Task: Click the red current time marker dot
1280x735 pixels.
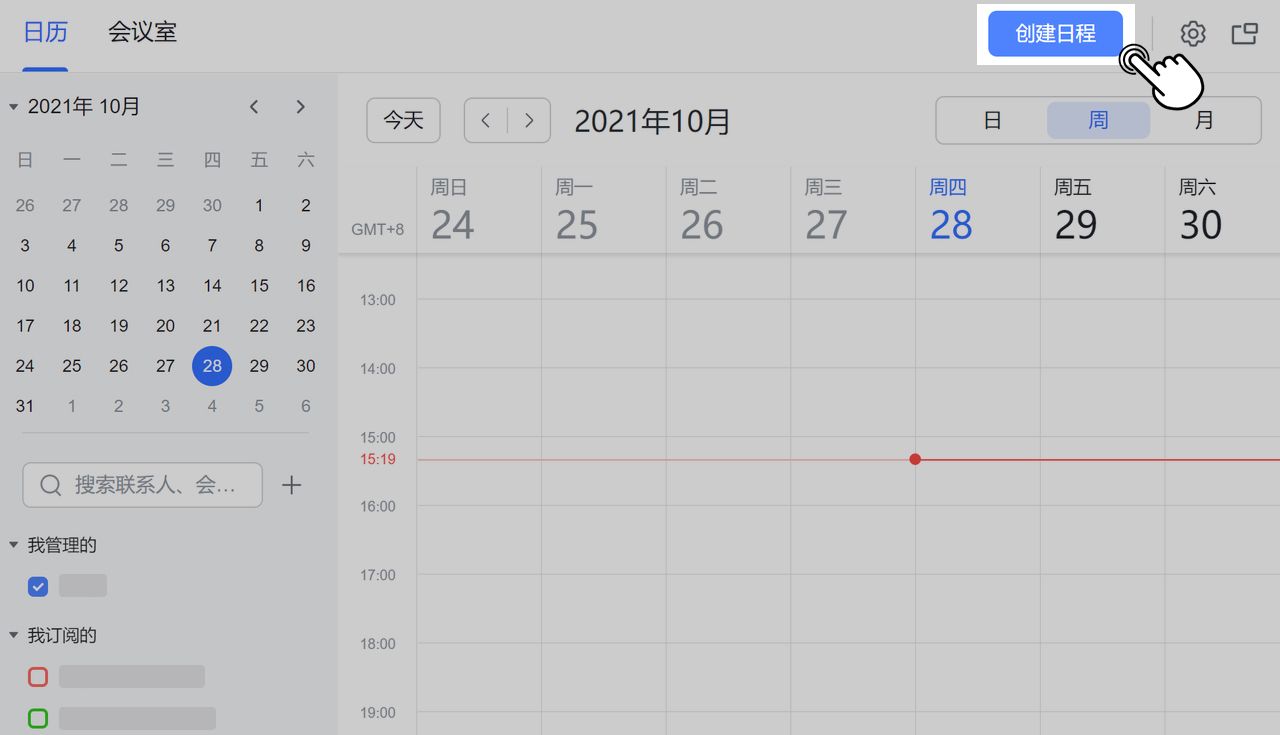Action: (x=915, y=459)
